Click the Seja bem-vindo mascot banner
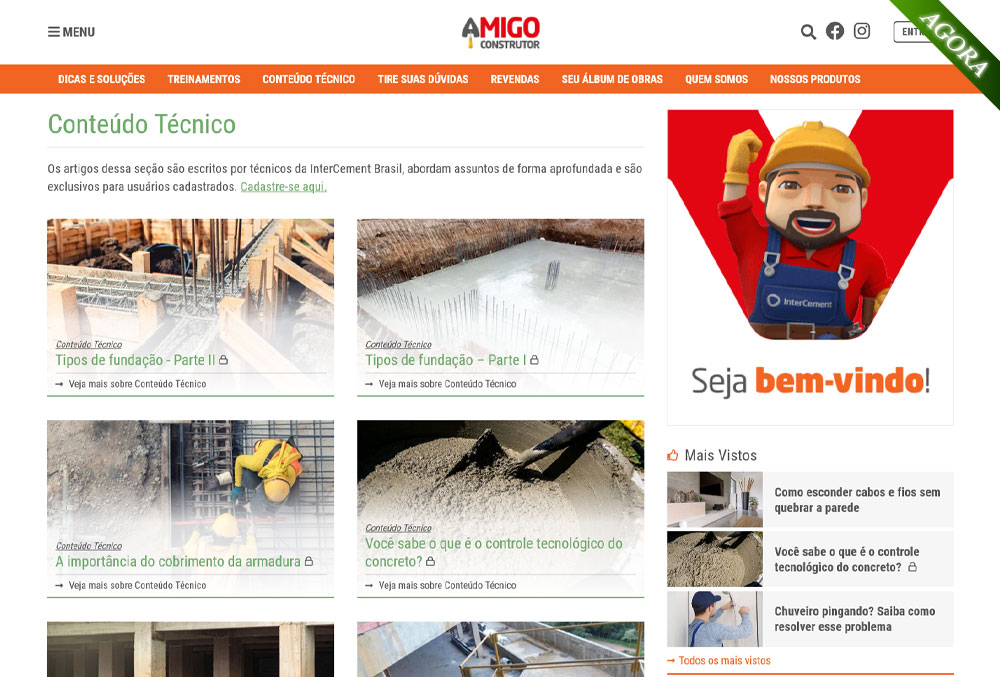 click(x=811, y=267)
